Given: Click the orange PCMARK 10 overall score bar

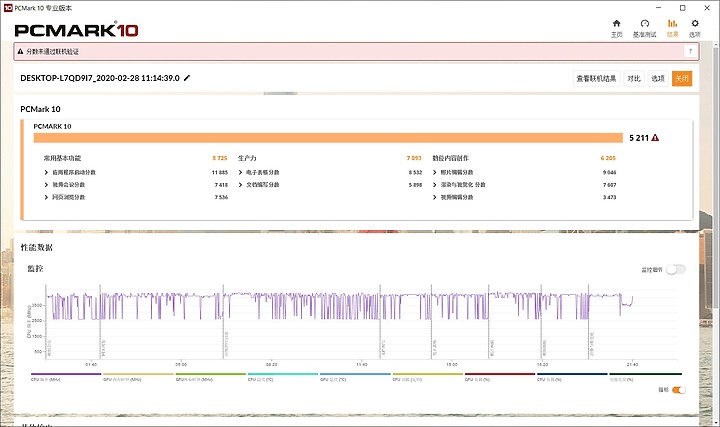Looking at the screenshot, I should tap(328, 138).
